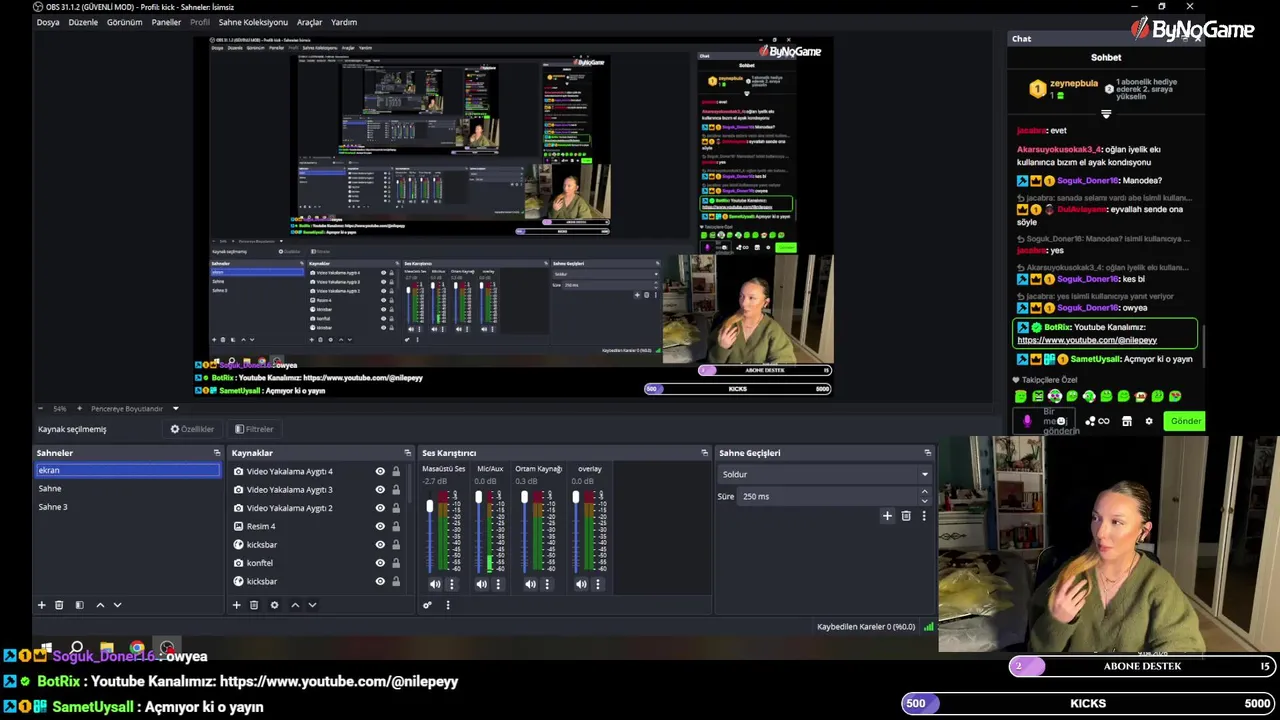This screenshot has height=720, width=1280.
Task: Open the youtube.com/@nilepeyy link in chat
Action: [x=1087, y=340]
